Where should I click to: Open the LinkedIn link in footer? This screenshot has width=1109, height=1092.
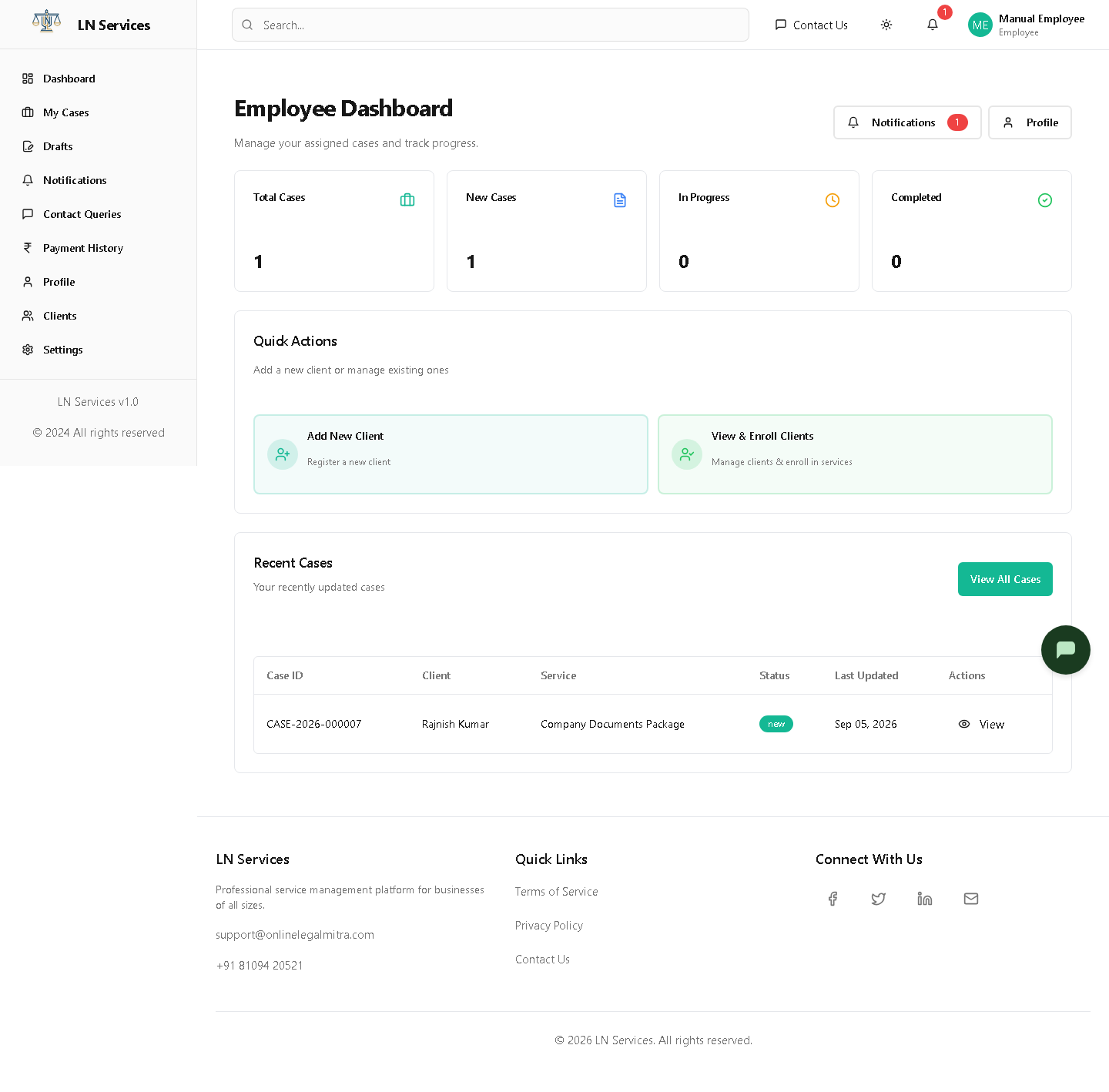click(x=925, y=899)
